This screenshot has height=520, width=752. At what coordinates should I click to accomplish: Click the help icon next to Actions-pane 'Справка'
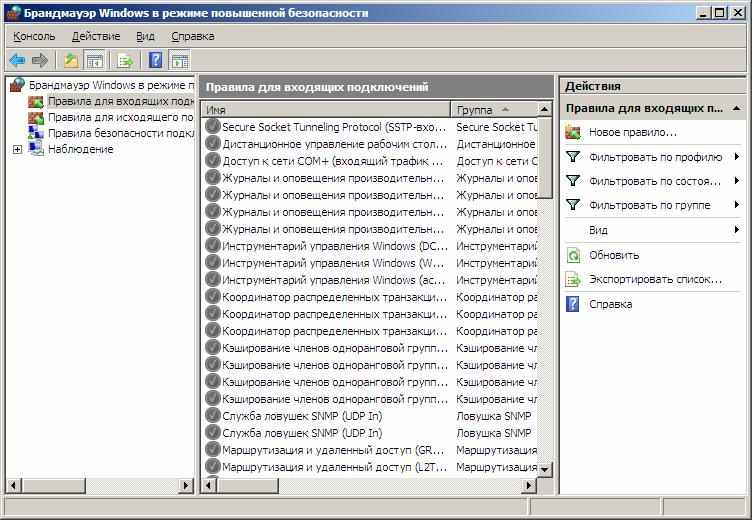[x=573, y=304]
